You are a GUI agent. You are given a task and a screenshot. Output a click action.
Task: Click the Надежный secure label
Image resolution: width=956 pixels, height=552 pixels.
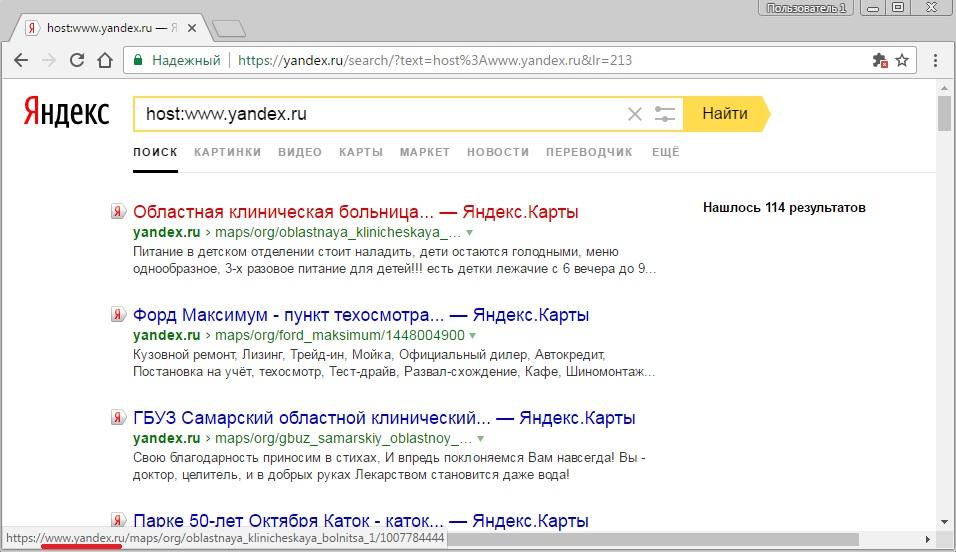pos(186,60)
